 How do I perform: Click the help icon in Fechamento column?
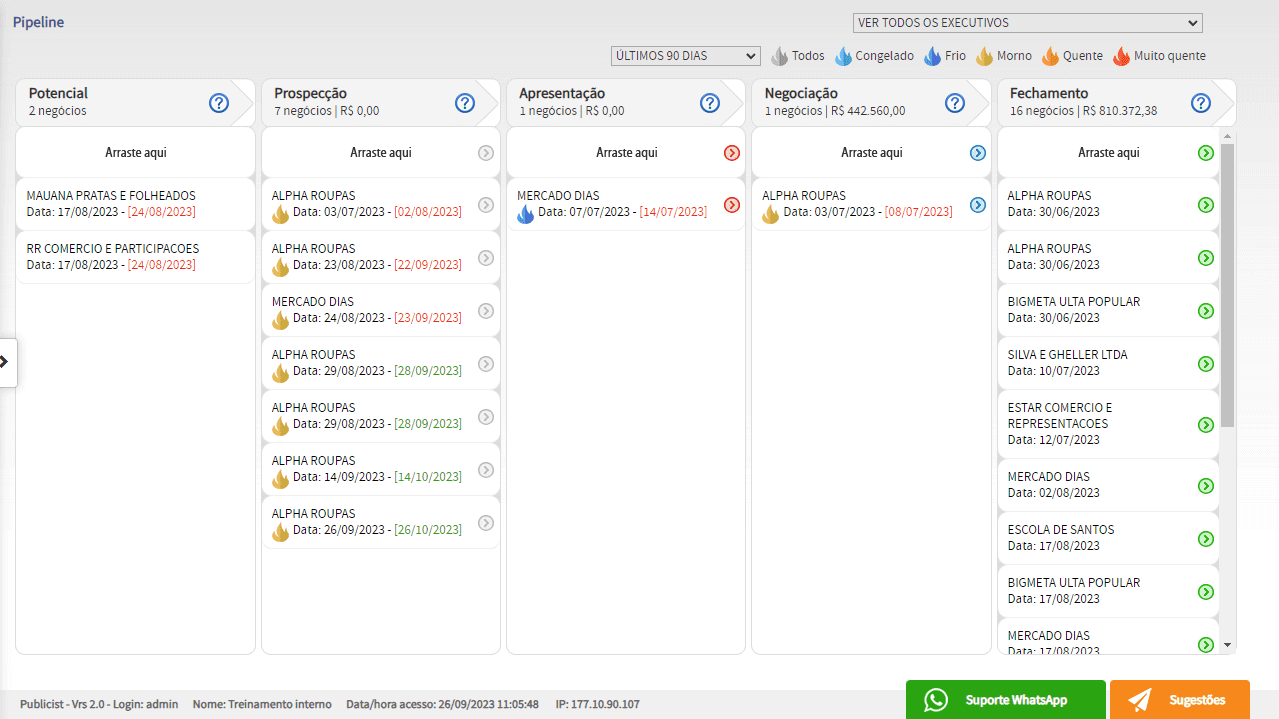(1201, 103)
